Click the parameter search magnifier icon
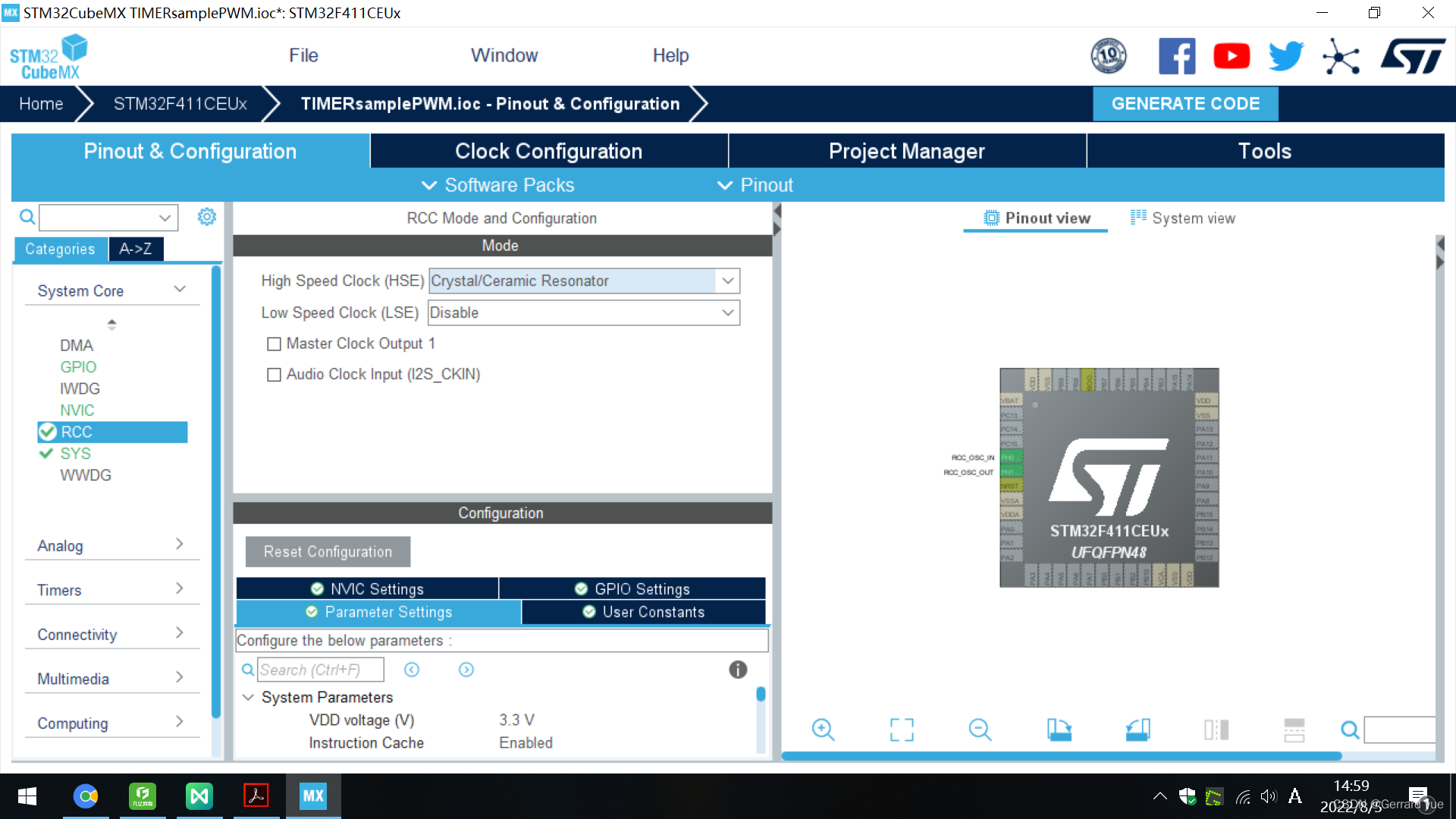The height and width of the screenshot is (819, 1456). pyautogui.click(x=248, y=670)
